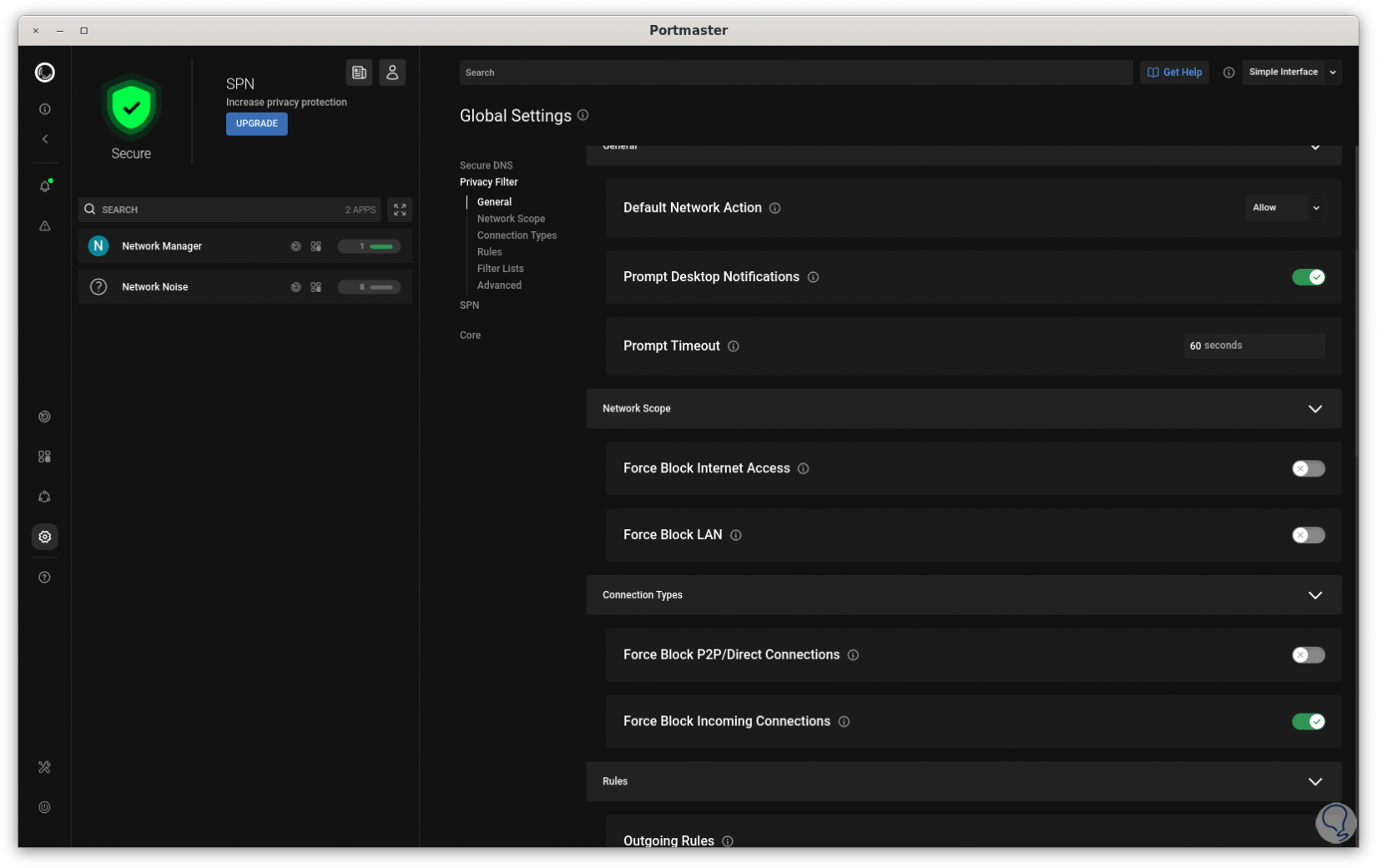1377x868 pixels.
Task: Collapse the Network Scope section
Action: 1315,409
